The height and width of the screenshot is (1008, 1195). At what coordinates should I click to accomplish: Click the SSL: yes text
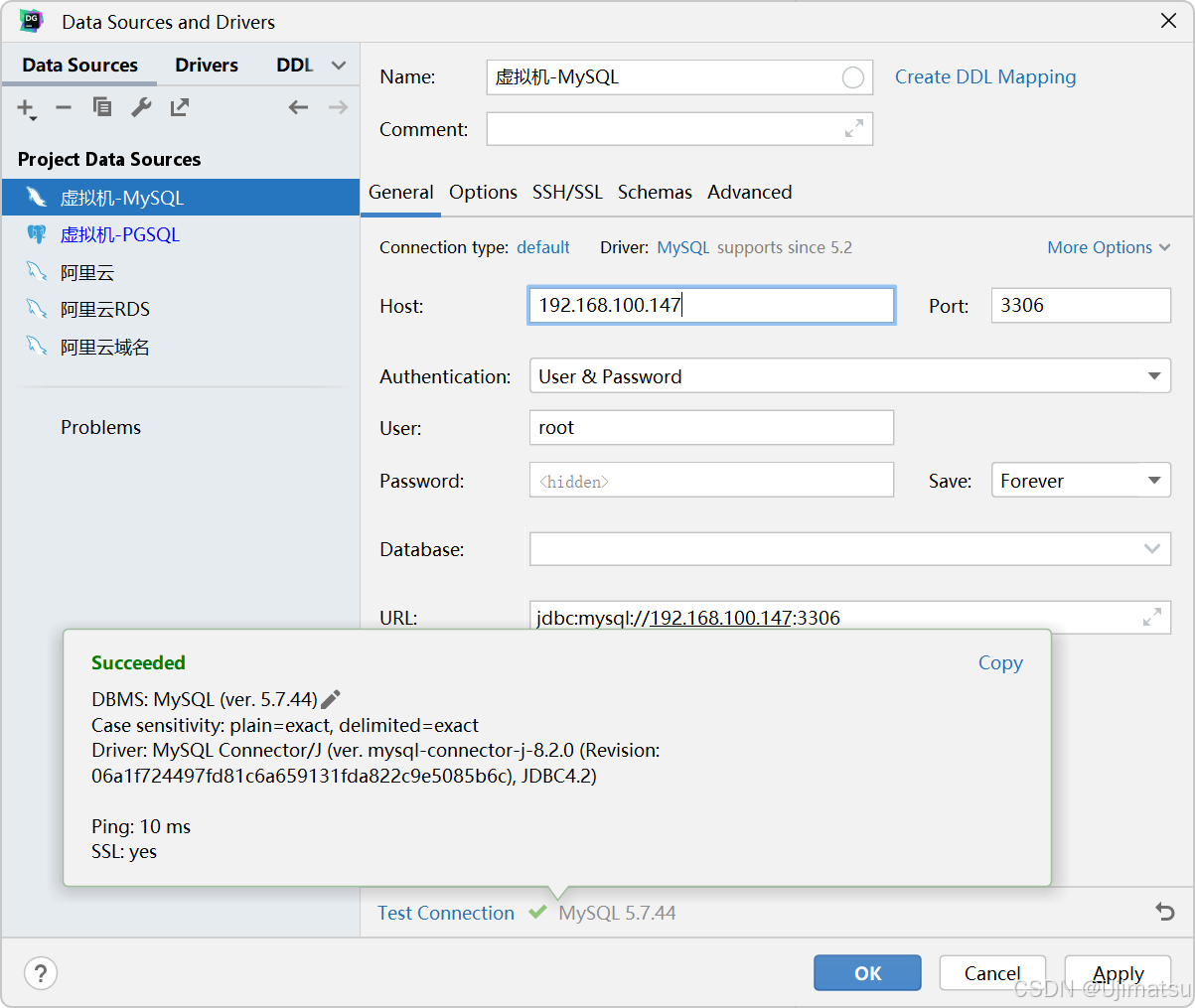click(x=124, y=852)
